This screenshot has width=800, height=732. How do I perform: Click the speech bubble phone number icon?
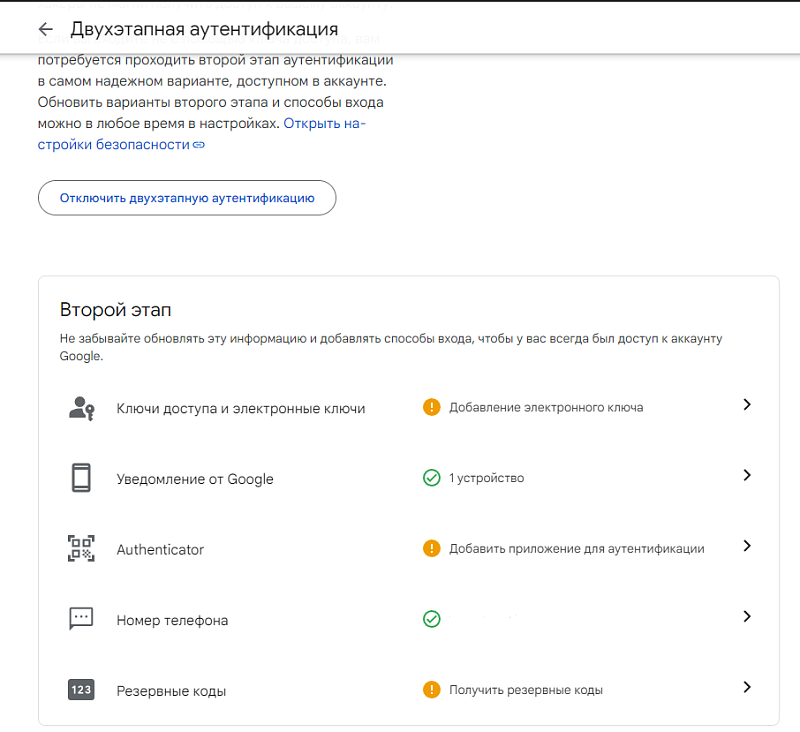(x=81, y=619)
